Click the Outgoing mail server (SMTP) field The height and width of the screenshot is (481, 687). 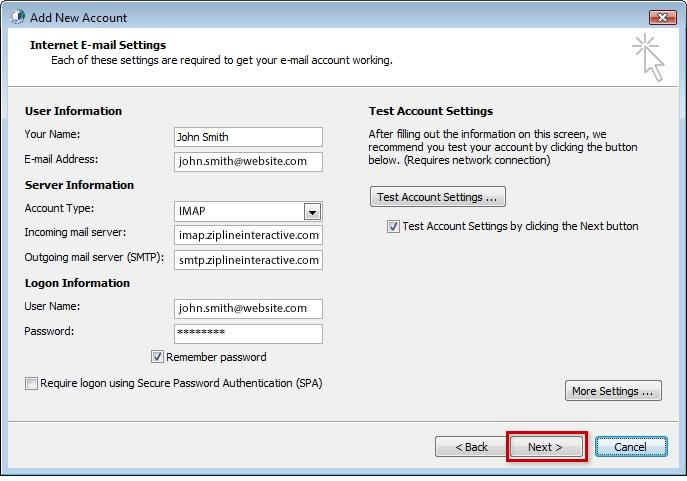[248, 260]
